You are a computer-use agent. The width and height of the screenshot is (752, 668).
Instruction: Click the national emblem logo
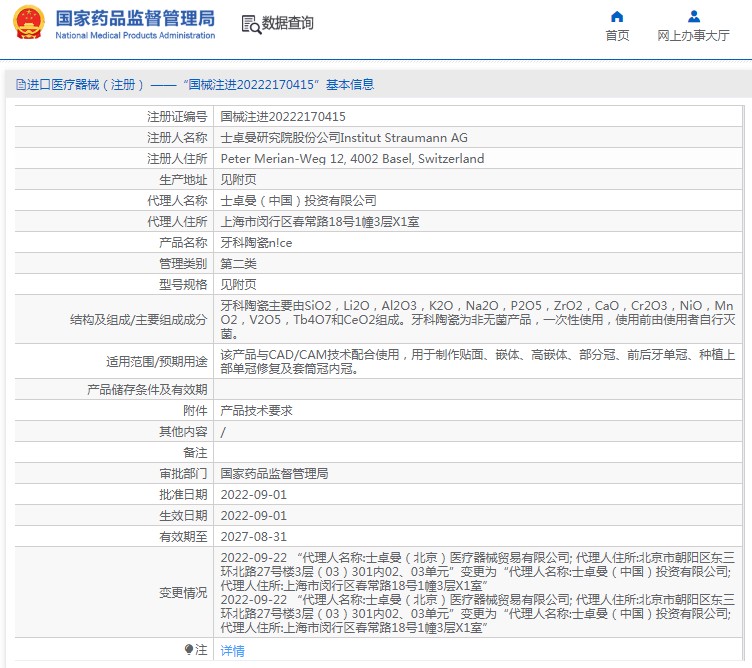29,23
